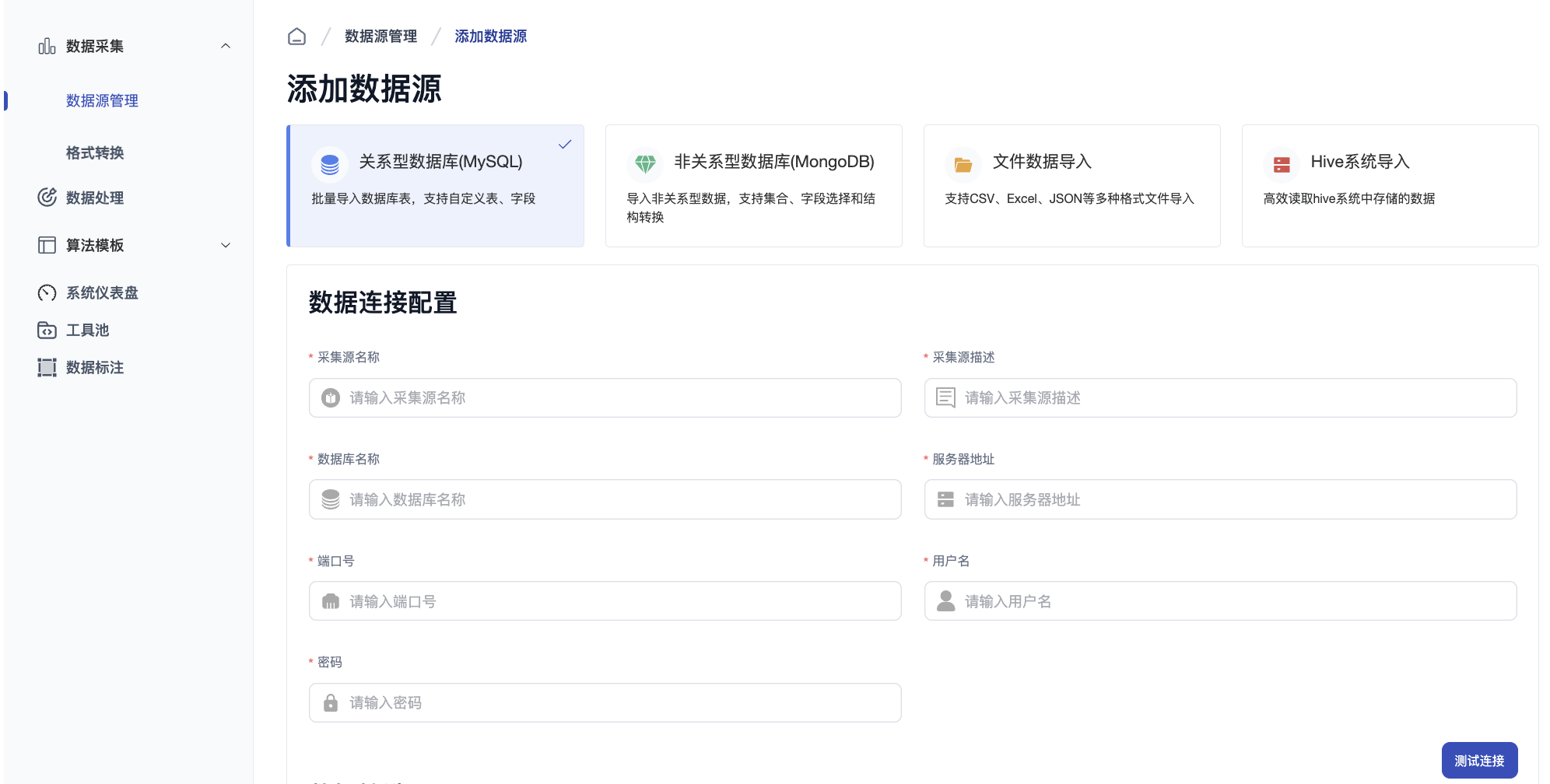The image size is (1550, 784).
Task: Select the 关系型数据库(MySQL) card
Action: click(x=436, y=186)
